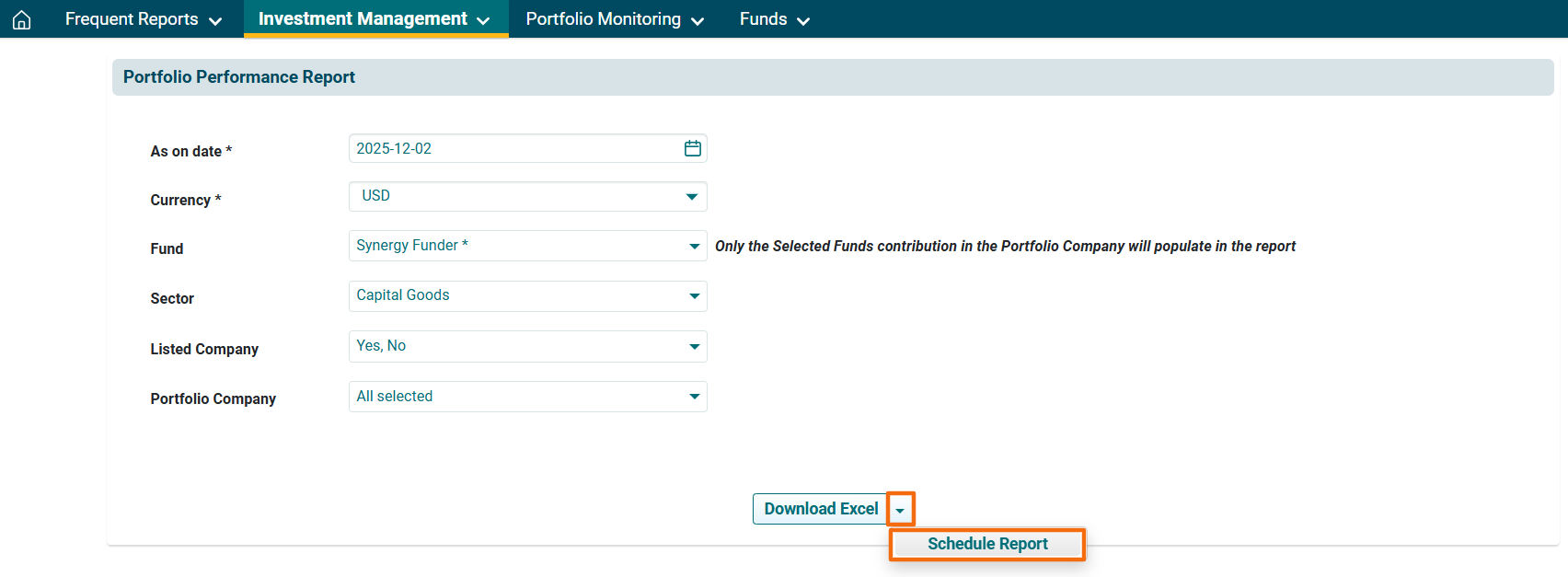Viewport: 1568px width, 577px height.
Task: Click the As on date input field
Action: pos(513,148)
